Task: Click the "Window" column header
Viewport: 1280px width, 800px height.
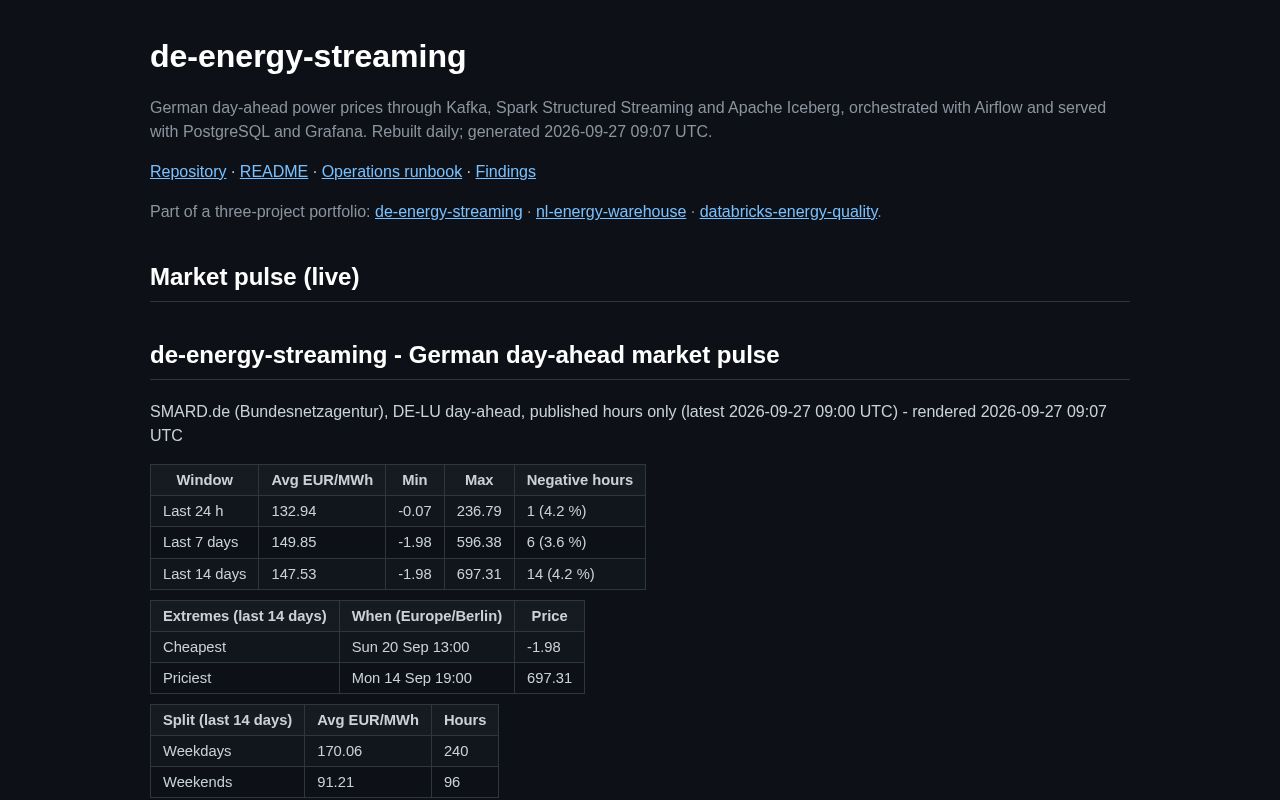Action: [205, 480]
